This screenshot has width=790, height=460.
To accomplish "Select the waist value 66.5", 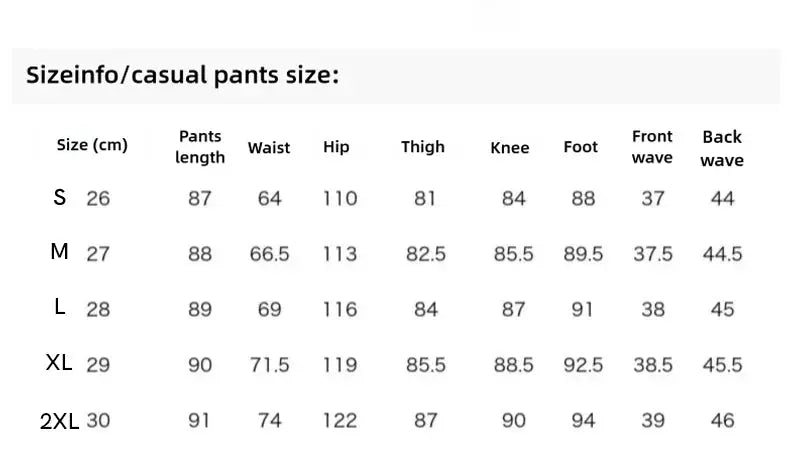I will [x=270, y=254].
